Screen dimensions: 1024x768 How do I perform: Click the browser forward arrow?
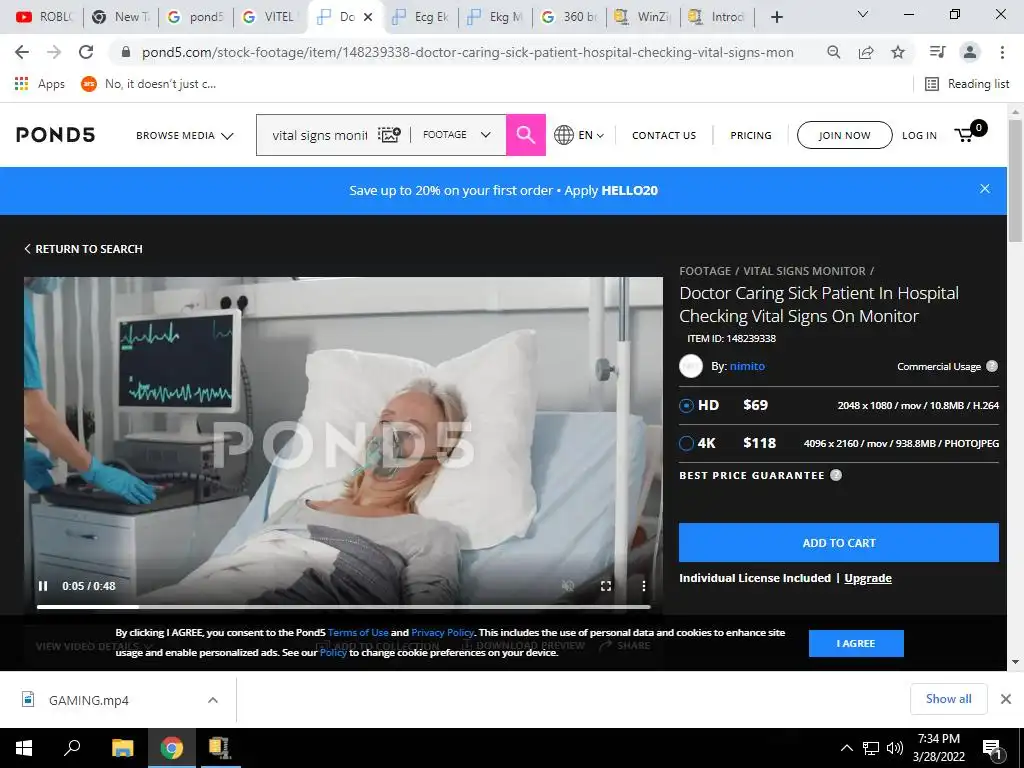pyautogui.click(x=54, y=52)
